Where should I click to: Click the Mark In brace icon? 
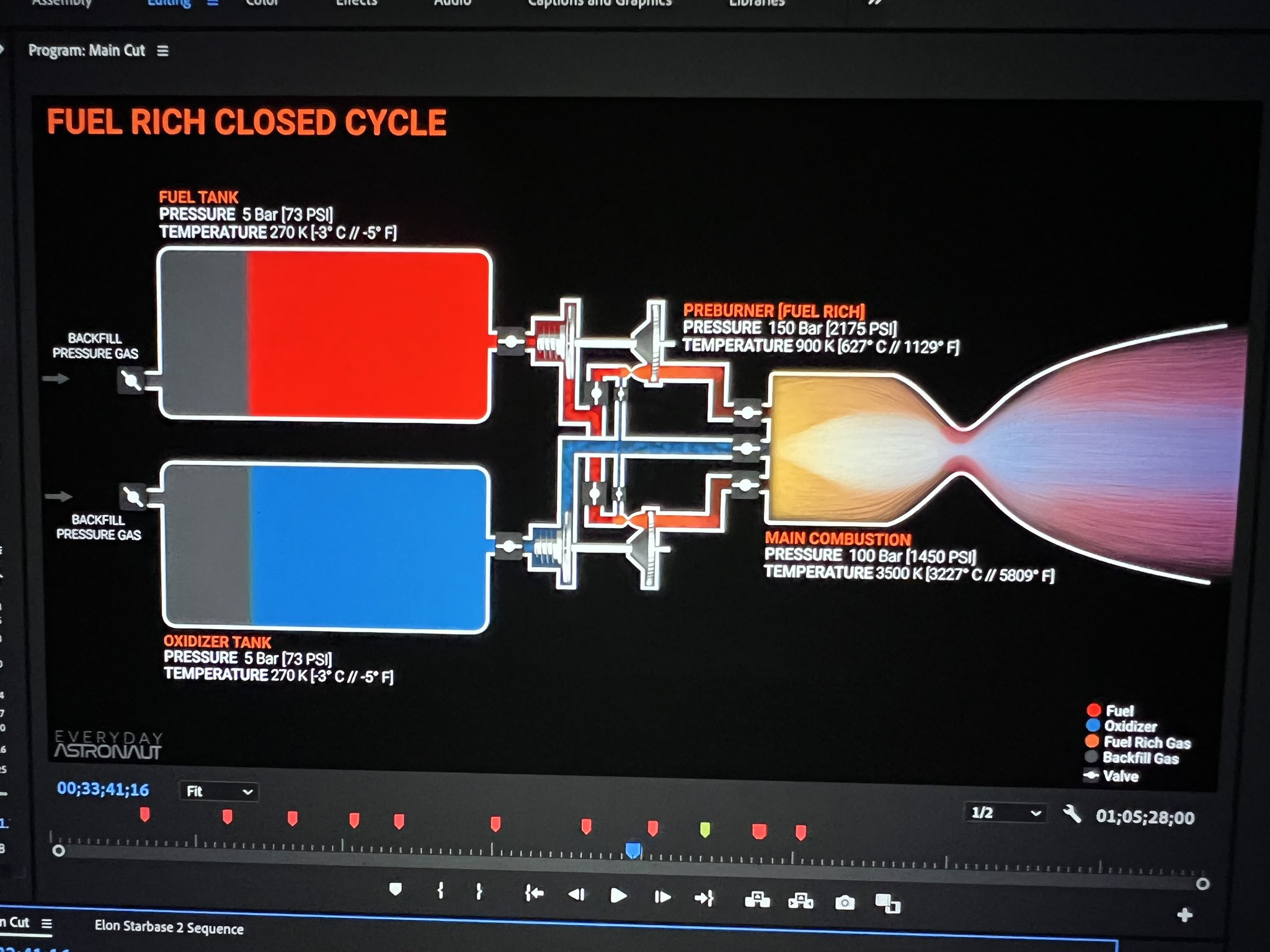pos(440,891)
